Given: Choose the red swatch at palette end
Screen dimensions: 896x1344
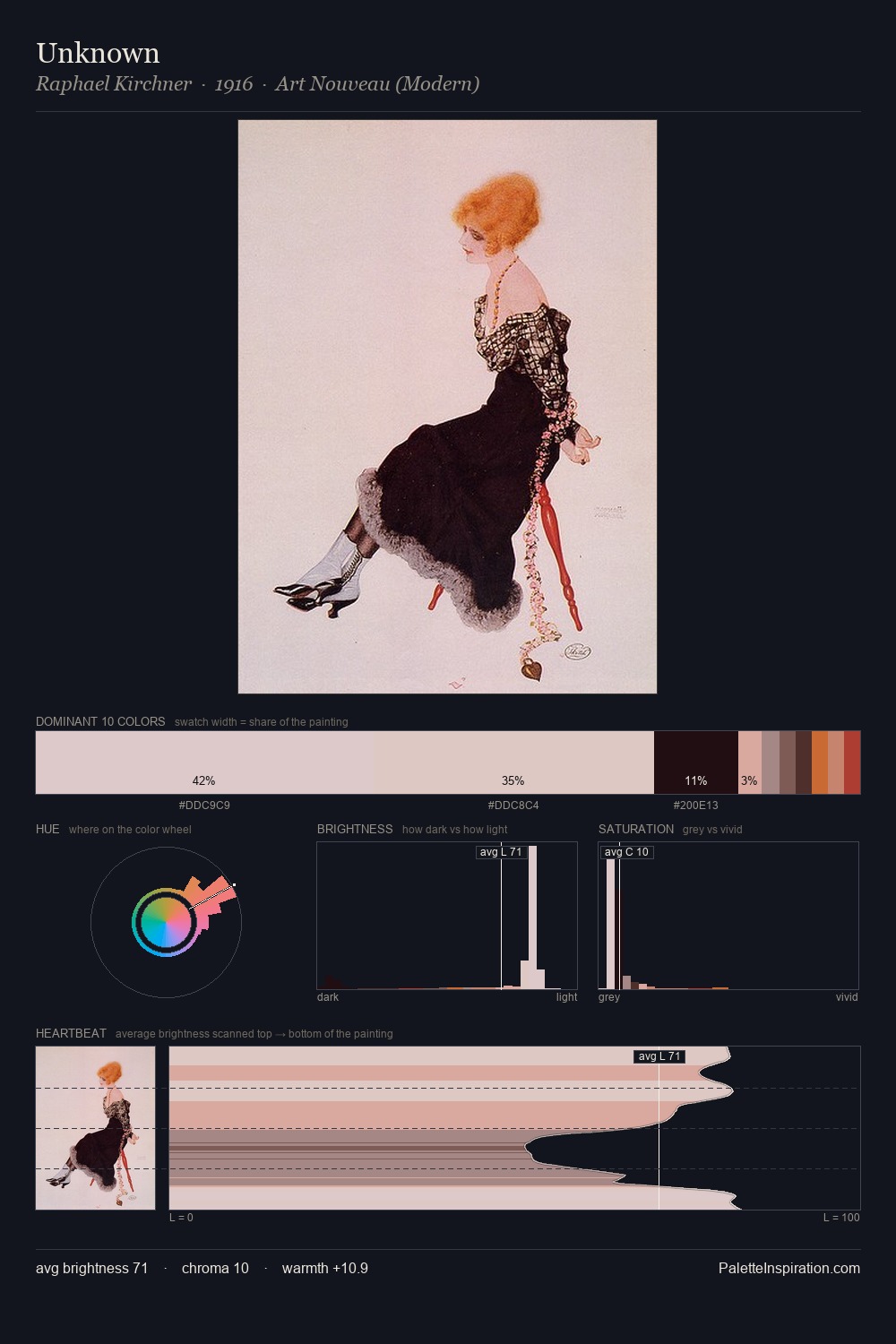Looking at the screenshot, I should click(852, 762).
